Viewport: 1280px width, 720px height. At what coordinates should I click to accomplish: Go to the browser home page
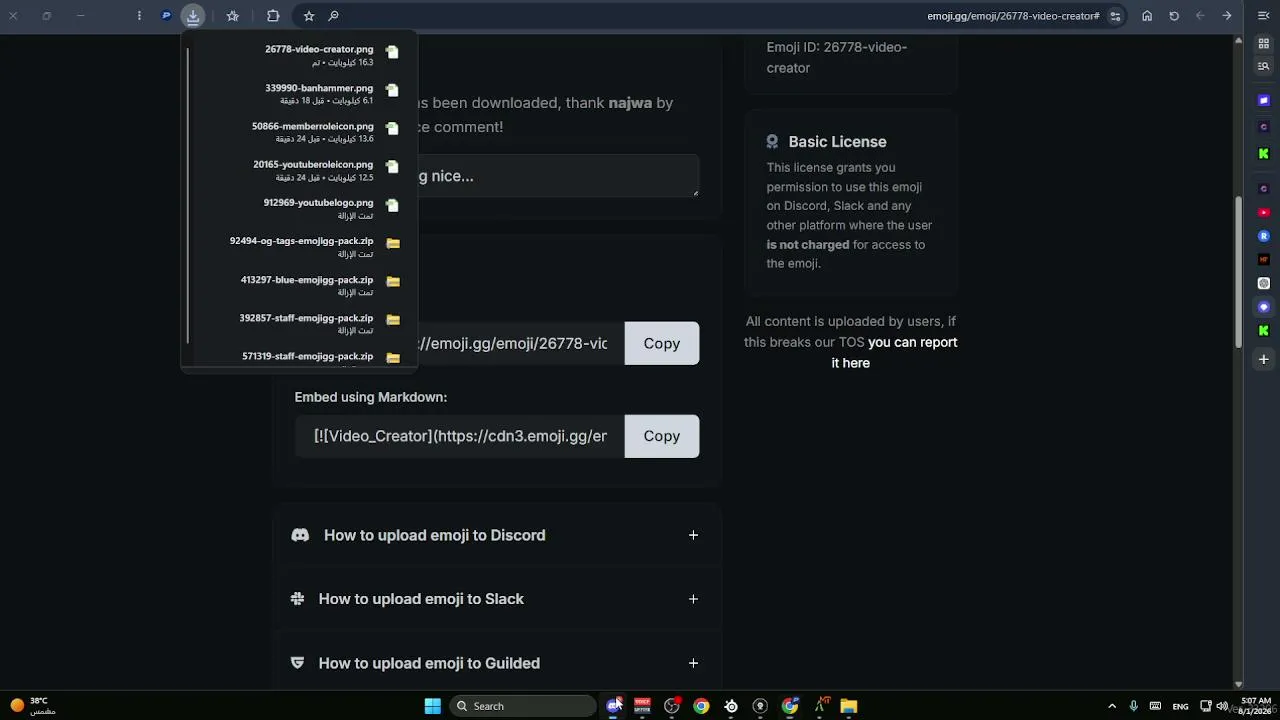(x=1147, y=16)
